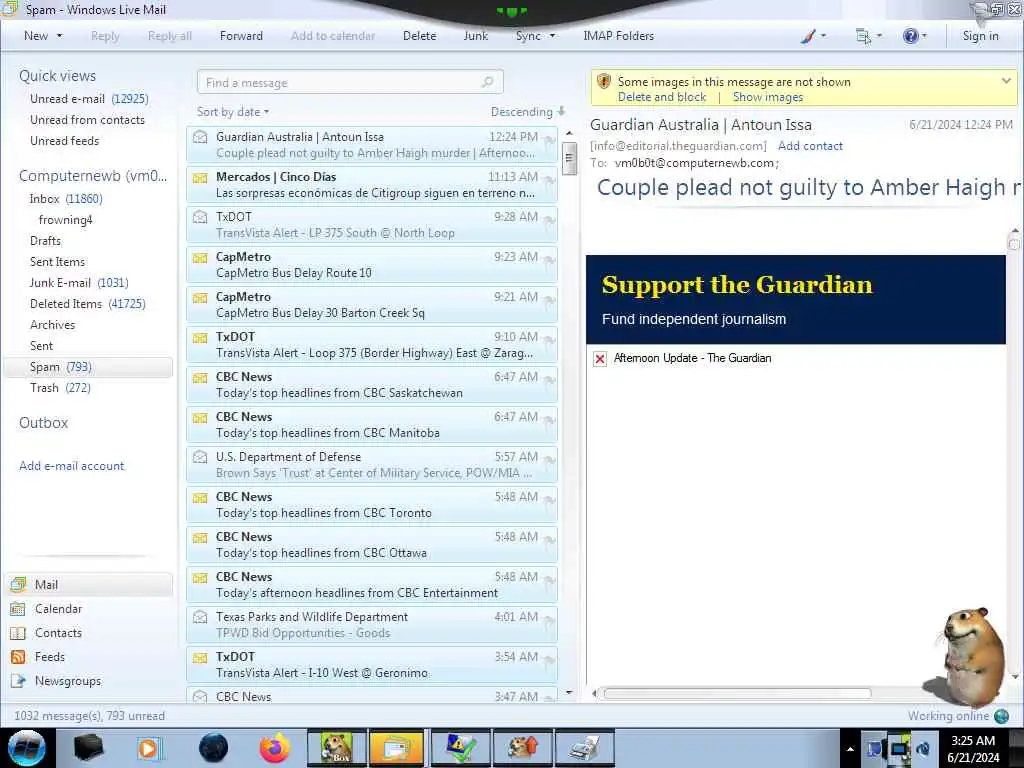1024x768 pixels.
Task: Click envelope icon of Mercados Cinco Días message
Action: tap(200, 177)
